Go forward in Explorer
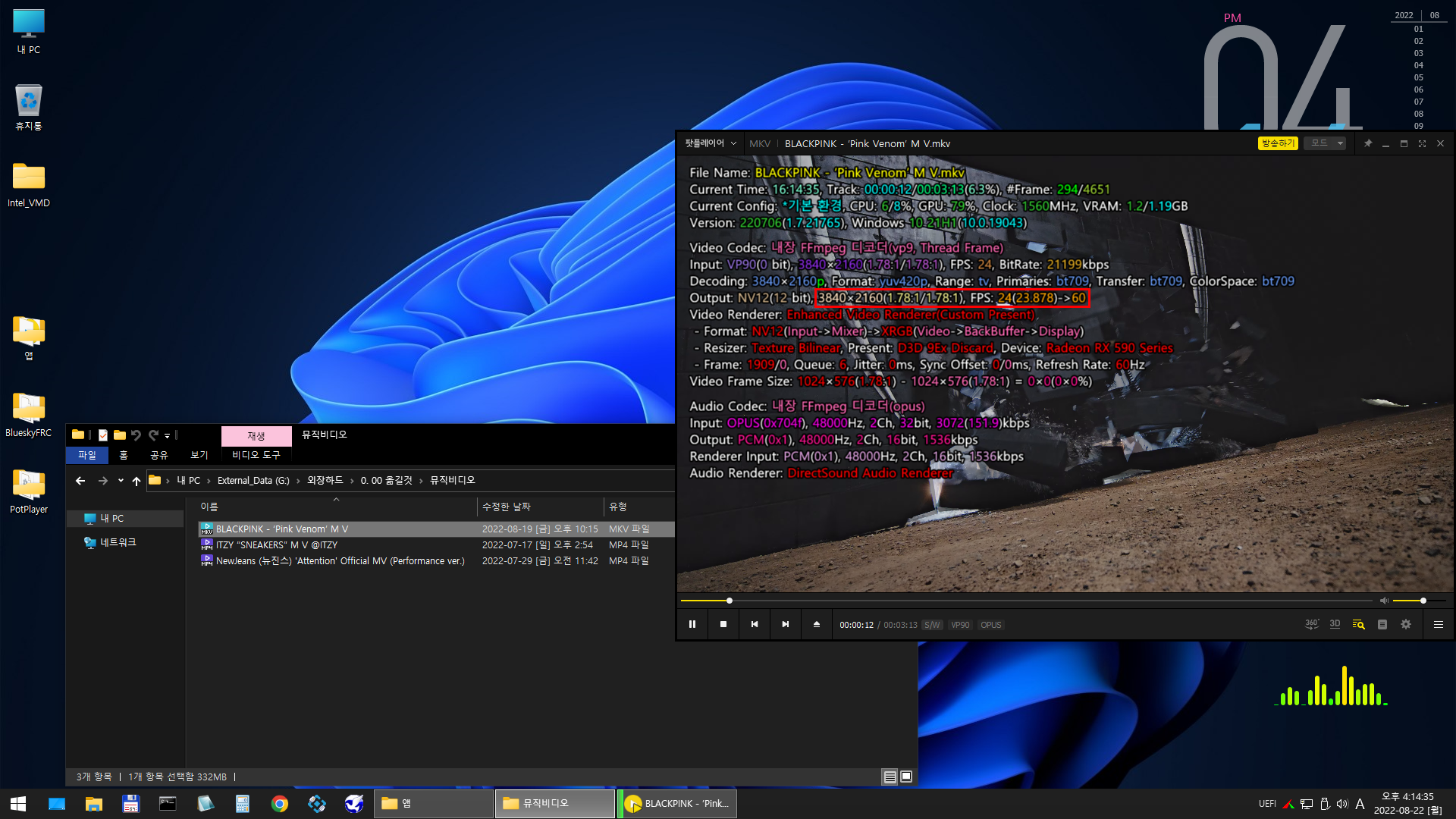 point(103,481)
